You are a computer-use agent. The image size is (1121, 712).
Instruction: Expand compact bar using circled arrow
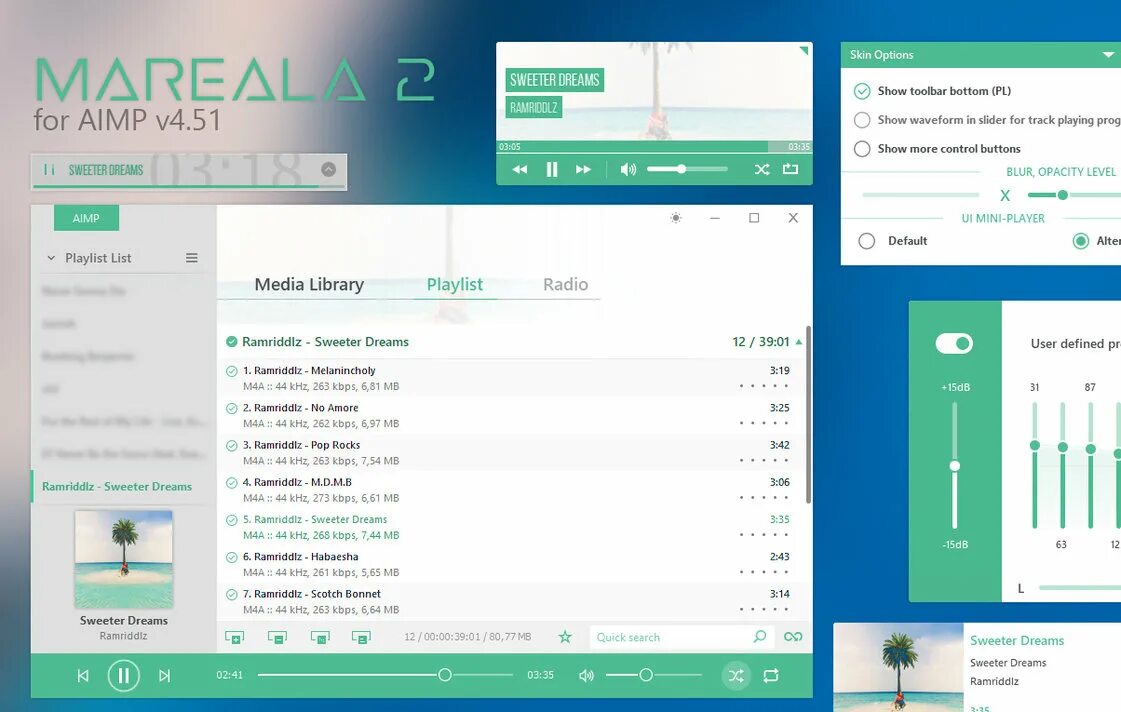(328, 169)
